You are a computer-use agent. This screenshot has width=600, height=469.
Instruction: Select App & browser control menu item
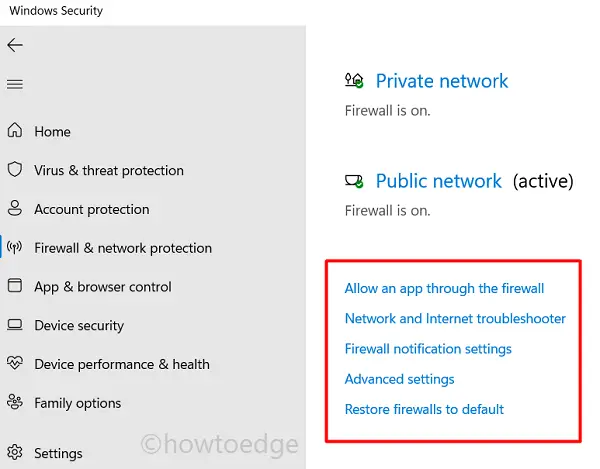[103, 287]
